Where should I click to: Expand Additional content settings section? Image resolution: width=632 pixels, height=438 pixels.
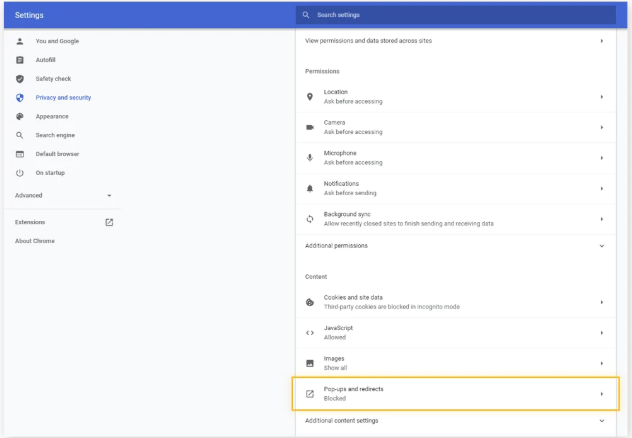tap(601, 421)
